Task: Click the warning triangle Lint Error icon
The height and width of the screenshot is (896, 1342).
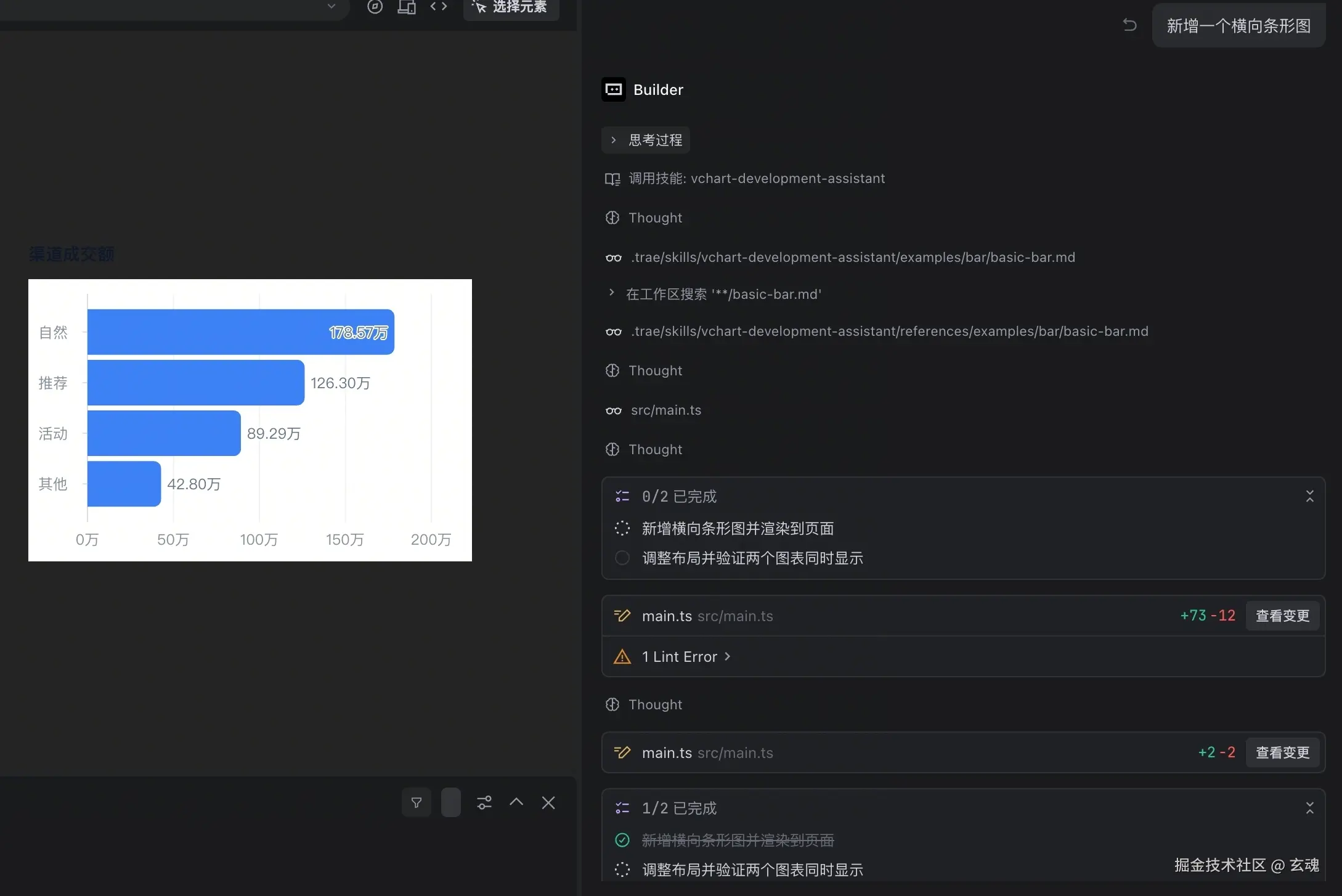Action: (622, 657)
